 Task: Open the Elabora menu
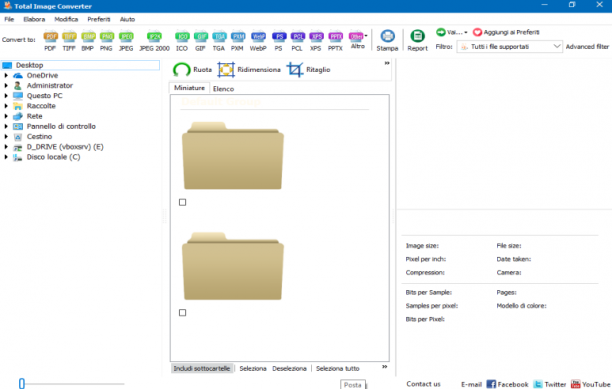click(34, 19)
